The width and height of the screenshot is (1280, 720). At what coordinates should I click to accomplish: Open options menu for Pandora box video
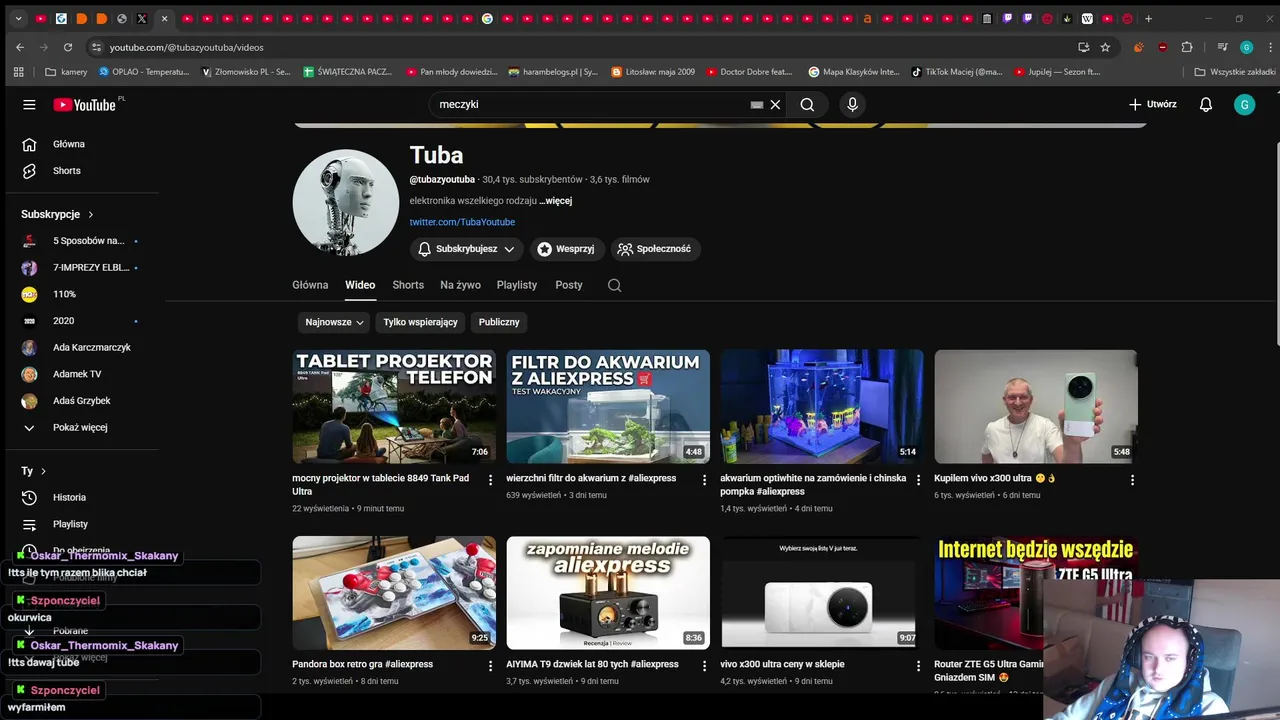[x=490, y=666]
